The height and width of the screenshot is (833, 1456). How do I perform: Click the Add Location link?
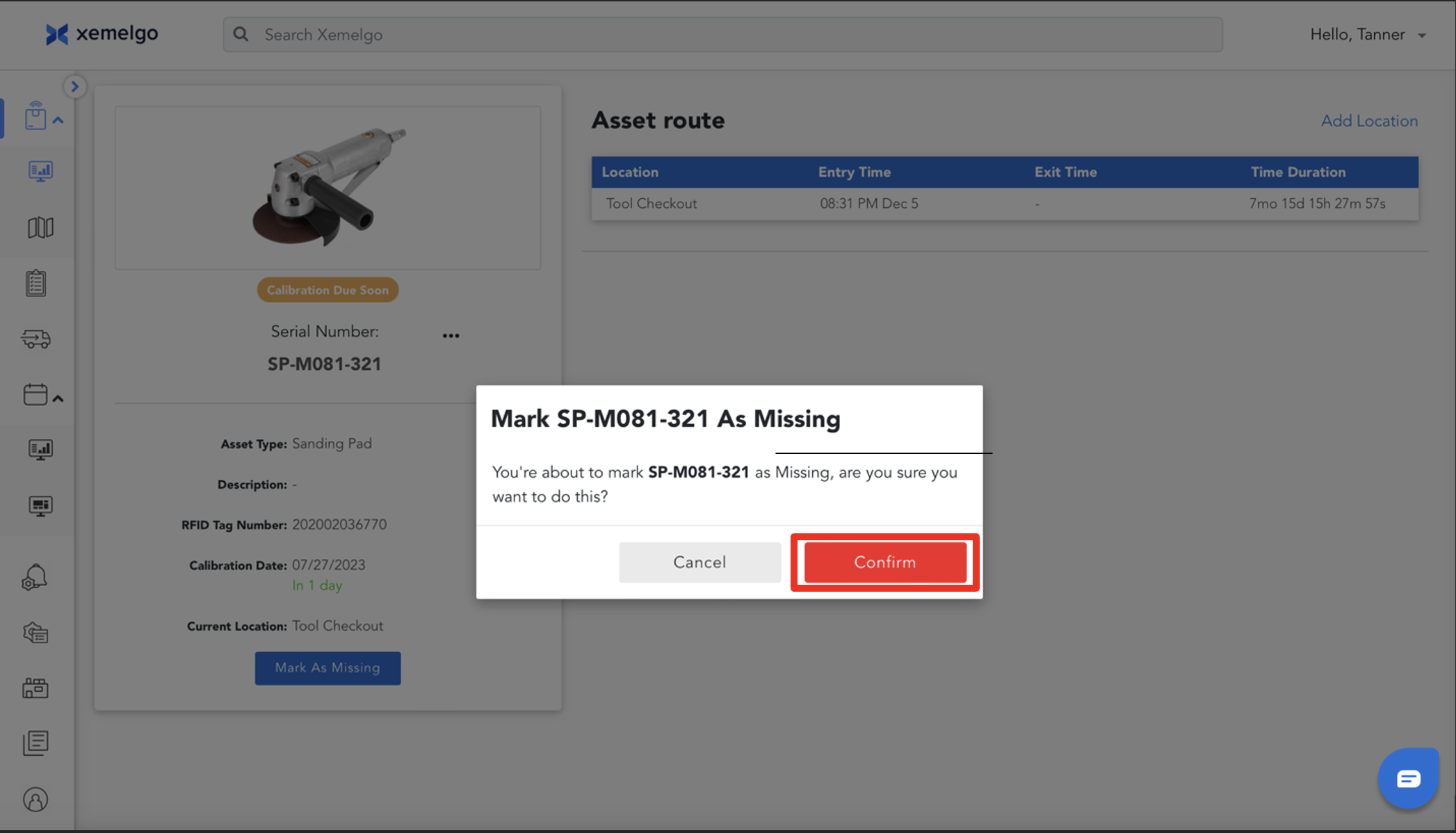[x=1368, y=120]
